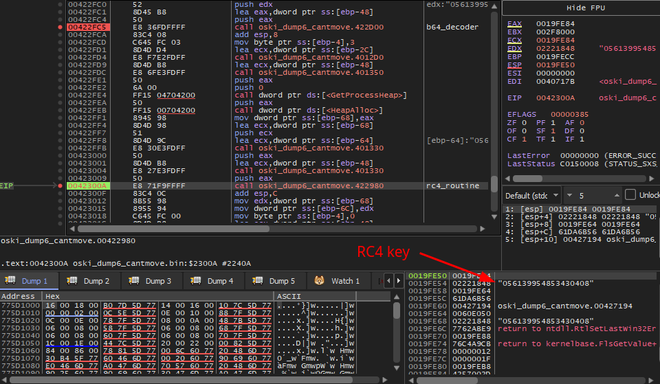
Task: Click the memory icon on the Dump 4 tab
Action: (x=195, y=280)
